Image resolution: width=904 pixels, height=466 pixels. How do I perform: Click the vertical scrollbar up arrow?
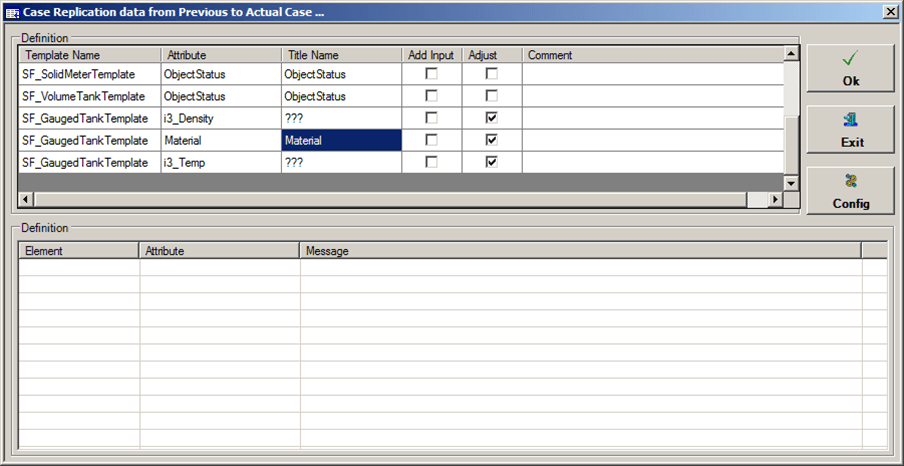(792, 54)
